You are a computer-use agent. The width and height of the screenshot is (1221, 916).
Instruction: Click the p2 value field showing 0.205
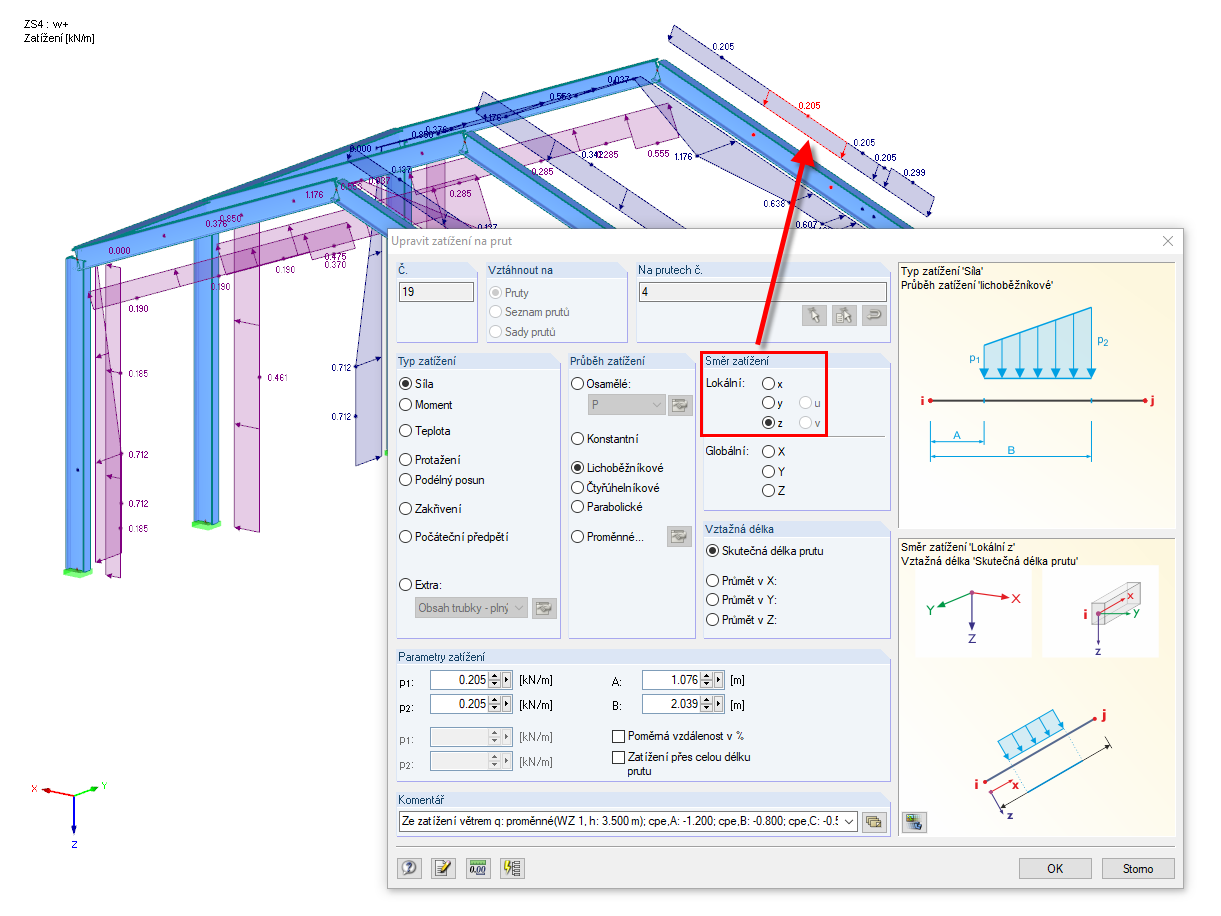click(459, 704)
